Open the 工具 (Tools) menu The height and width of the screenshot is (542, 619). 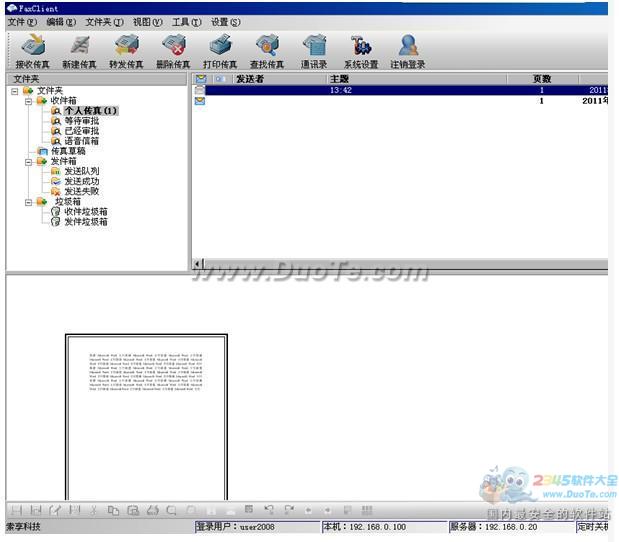[186, 22]
